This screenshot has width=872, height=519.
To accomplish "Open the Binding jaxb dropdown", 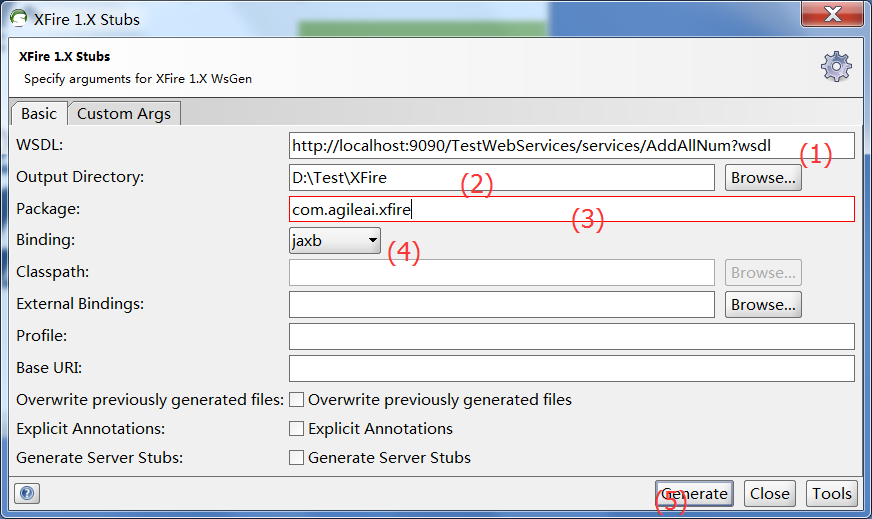I will (335, 240).
